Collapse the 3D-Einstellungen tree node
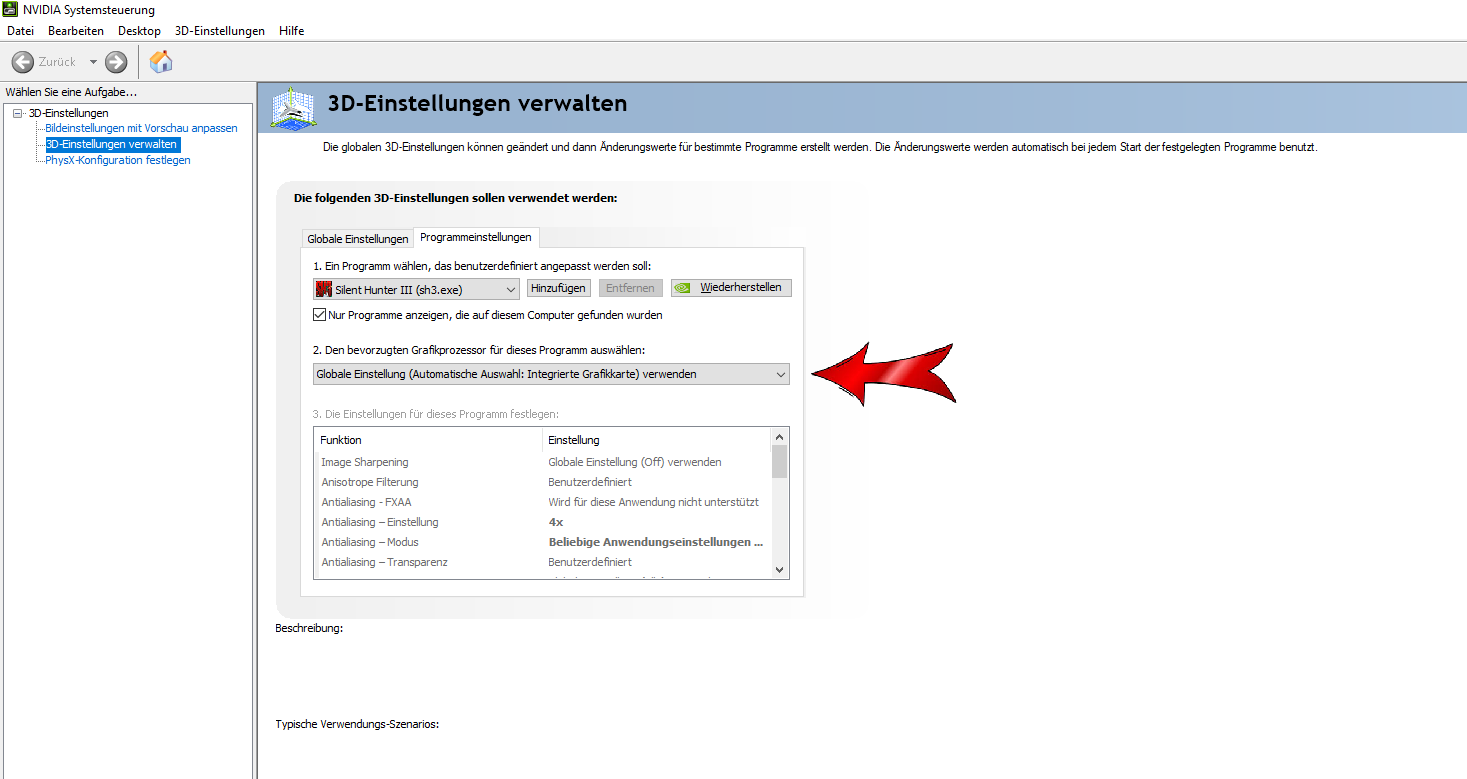The image size is (1467, 779). (x=18, y=113)
